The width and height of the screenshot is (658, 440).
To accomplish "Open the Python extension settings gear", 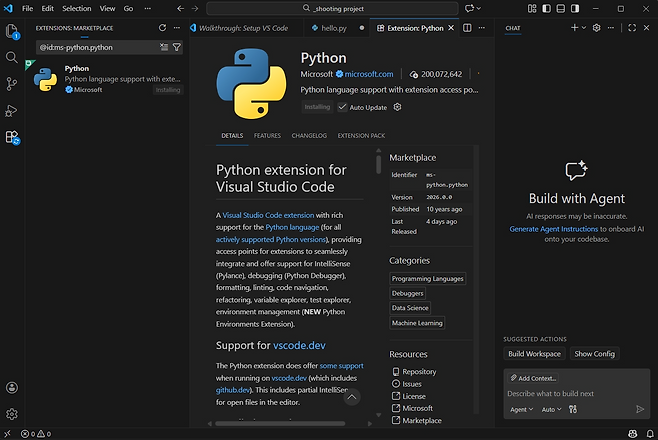I will pos(398,107).
